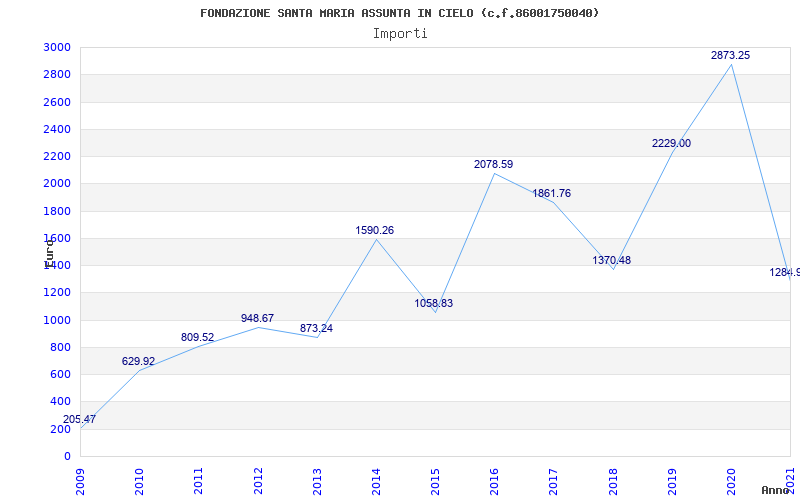The width and height of the screenshot is (800, 500).
Task: Click the 2013 x-axis year label
Action: pos(317,481)
